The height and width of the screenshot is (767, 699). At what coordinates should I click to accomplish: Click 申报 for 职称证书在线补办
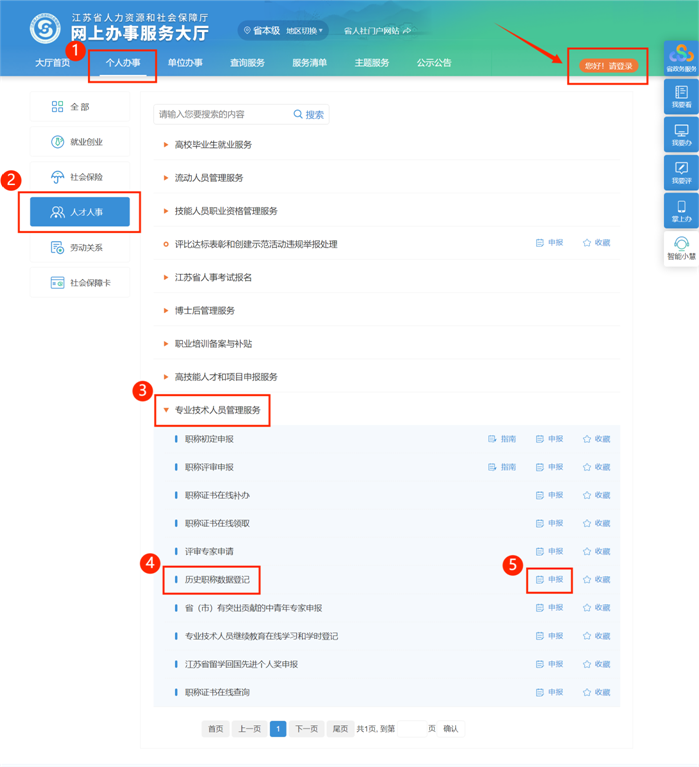[x=550, y=496]
